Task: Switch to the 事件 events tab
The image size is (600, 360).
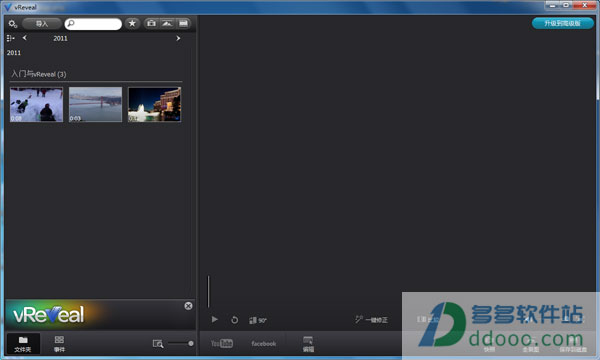Action: [59, 343]
